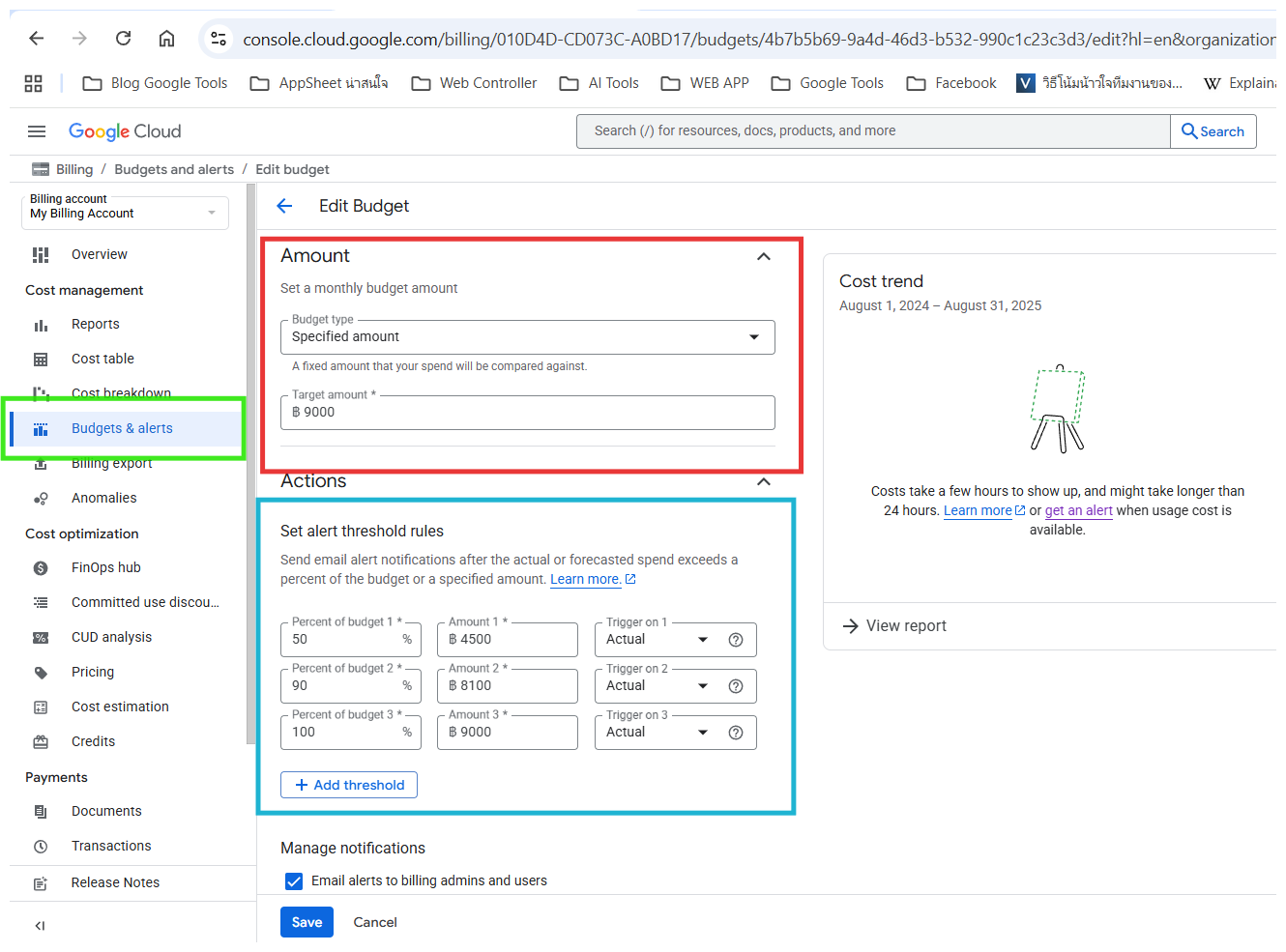Collapse the Amount section chevron

(x=764, y=256)
